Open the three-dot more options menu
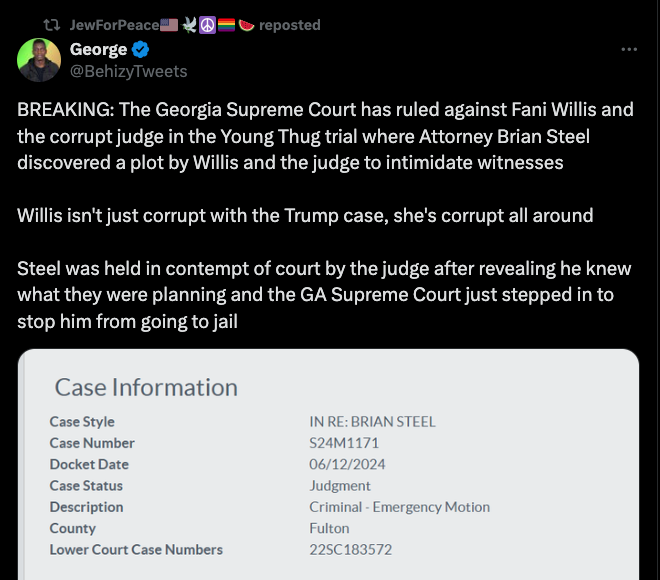660x580 pixels. (x=629, y=49)
